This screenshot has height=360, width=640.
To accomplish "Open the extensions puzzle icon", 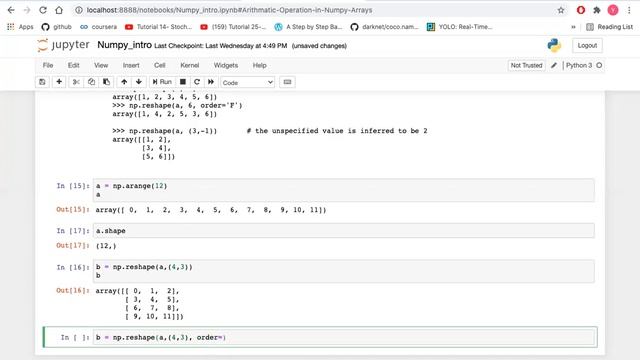I will click(596, 10).
